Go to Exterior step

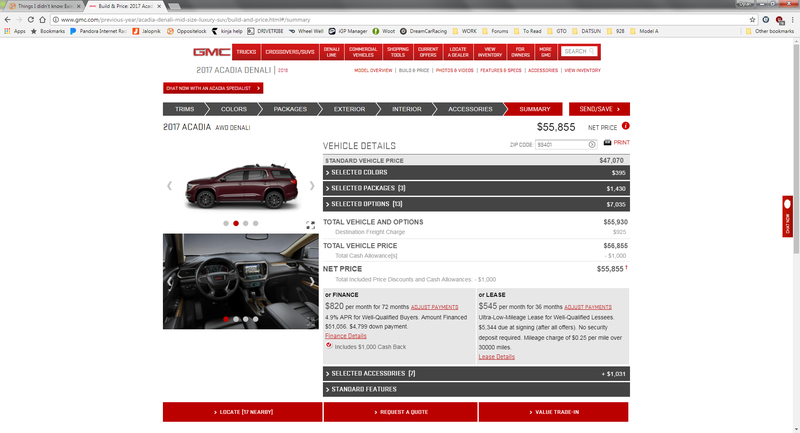(349, 109)
